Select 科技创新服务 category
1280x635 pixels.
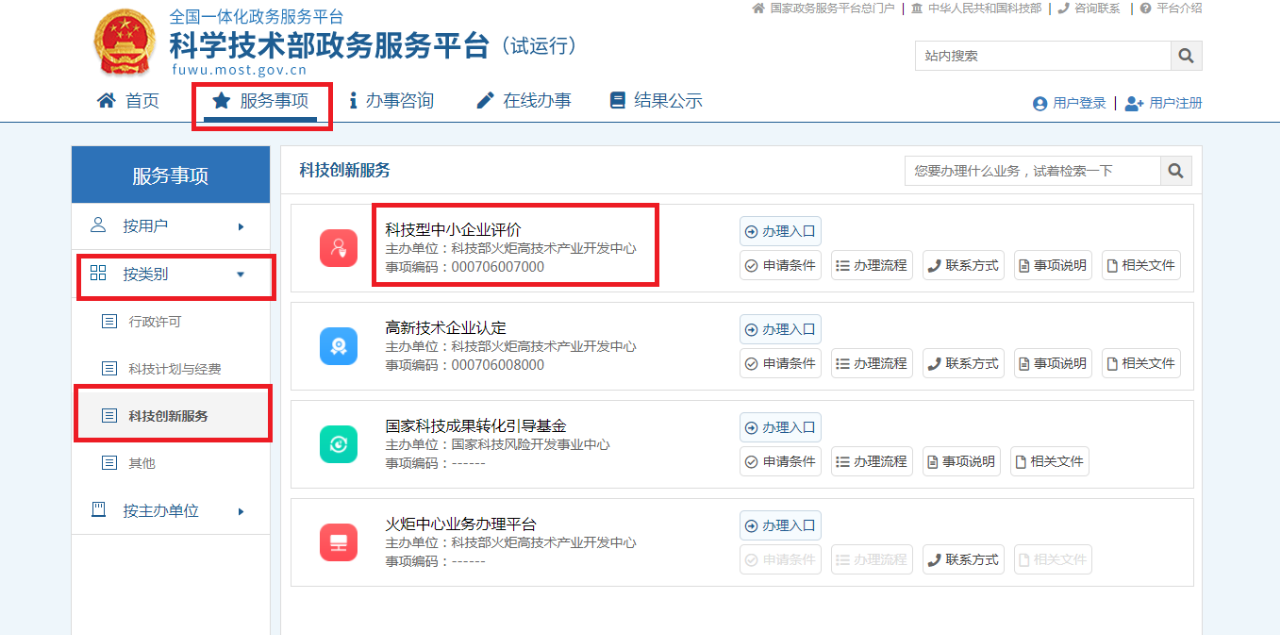[x=170, y=416]
